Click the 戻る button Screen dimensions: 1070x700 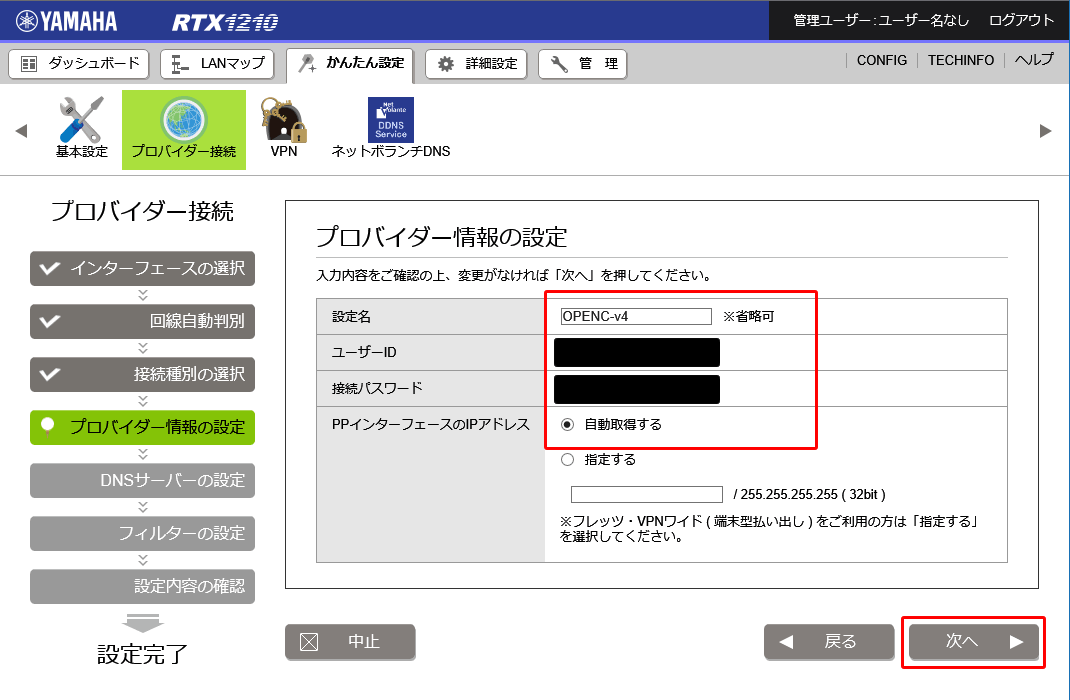[x=829, y=642]
